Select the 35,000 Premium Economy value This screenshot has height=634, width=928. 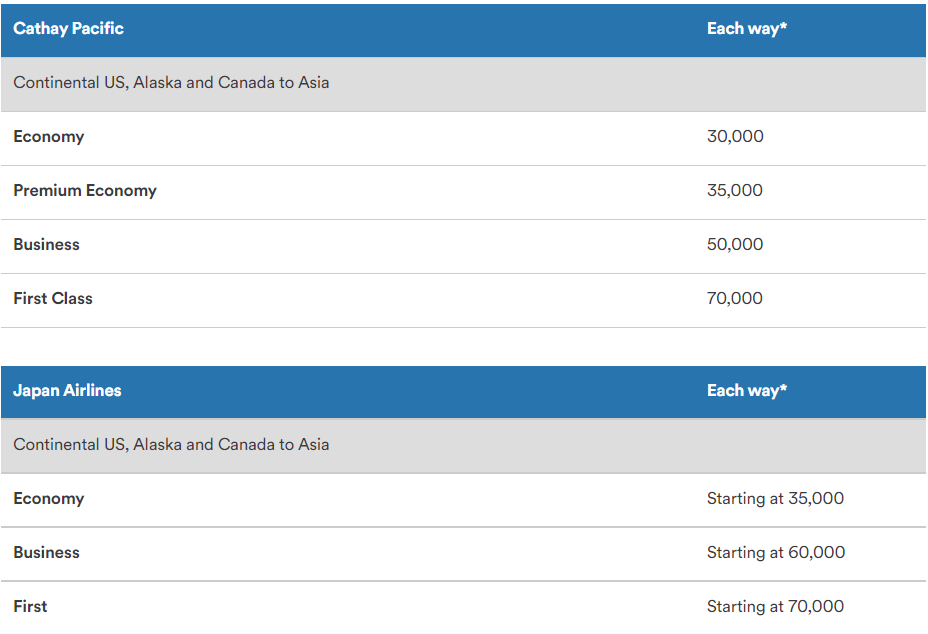(734, 191)
